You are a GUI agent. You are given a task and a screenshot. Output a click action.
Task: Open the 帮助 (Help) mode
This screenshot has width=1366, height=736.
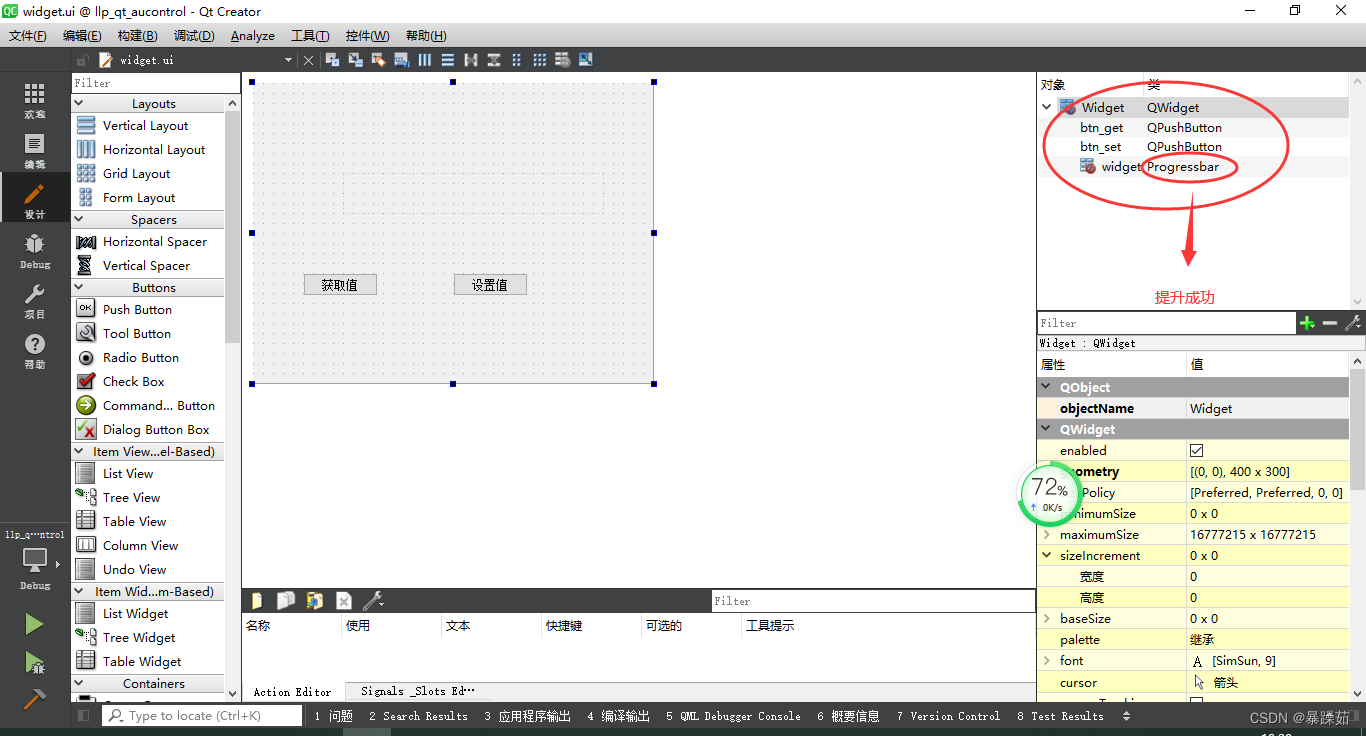click(x=34, y=350)
